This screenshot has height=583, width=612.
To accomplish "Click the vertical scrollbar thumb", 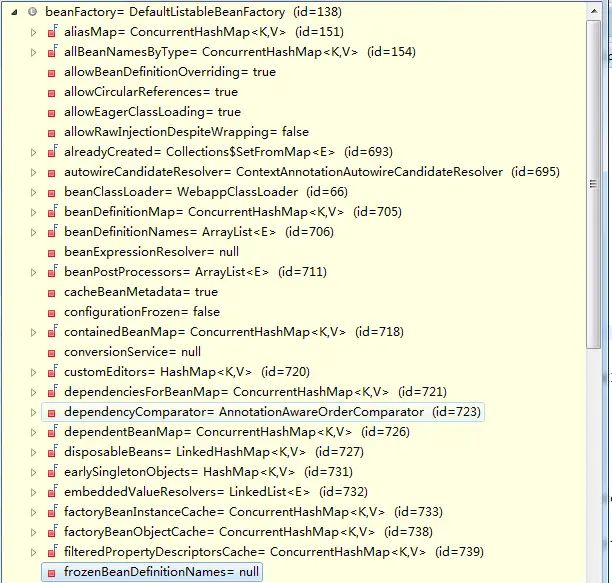I will click(594, 184).
